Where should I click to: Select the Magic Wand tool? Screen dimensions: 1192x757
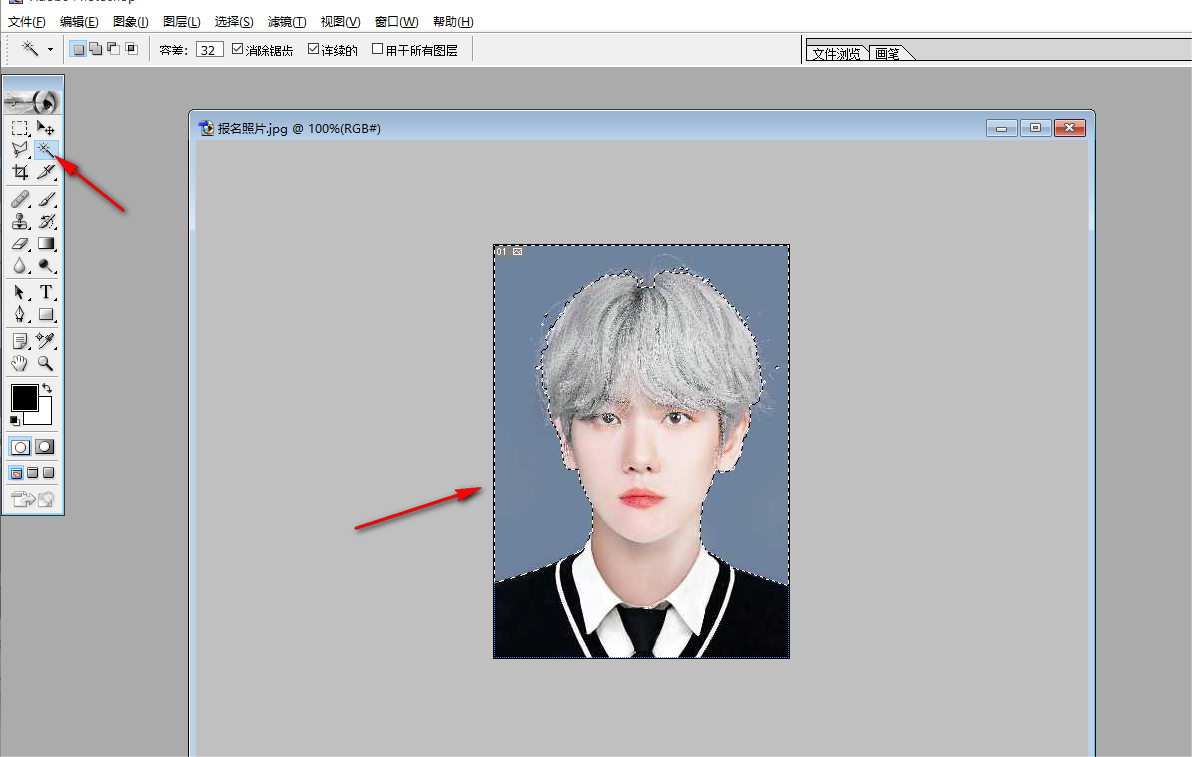pyautogui.click(x=45, y=149)
